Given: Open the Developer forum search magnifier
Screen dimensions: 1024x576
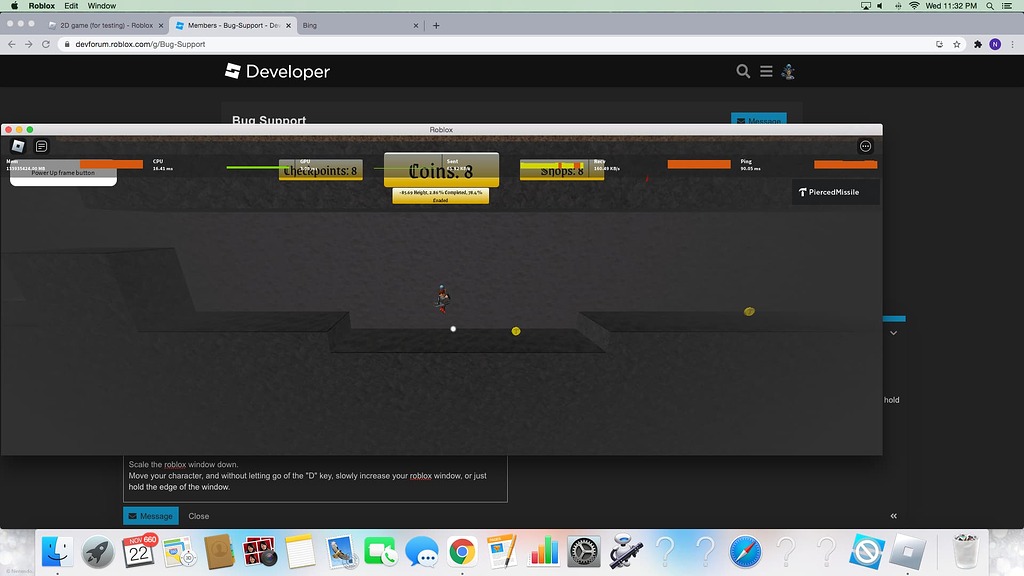Looking at the screenshot, I should tap(743, 71).
